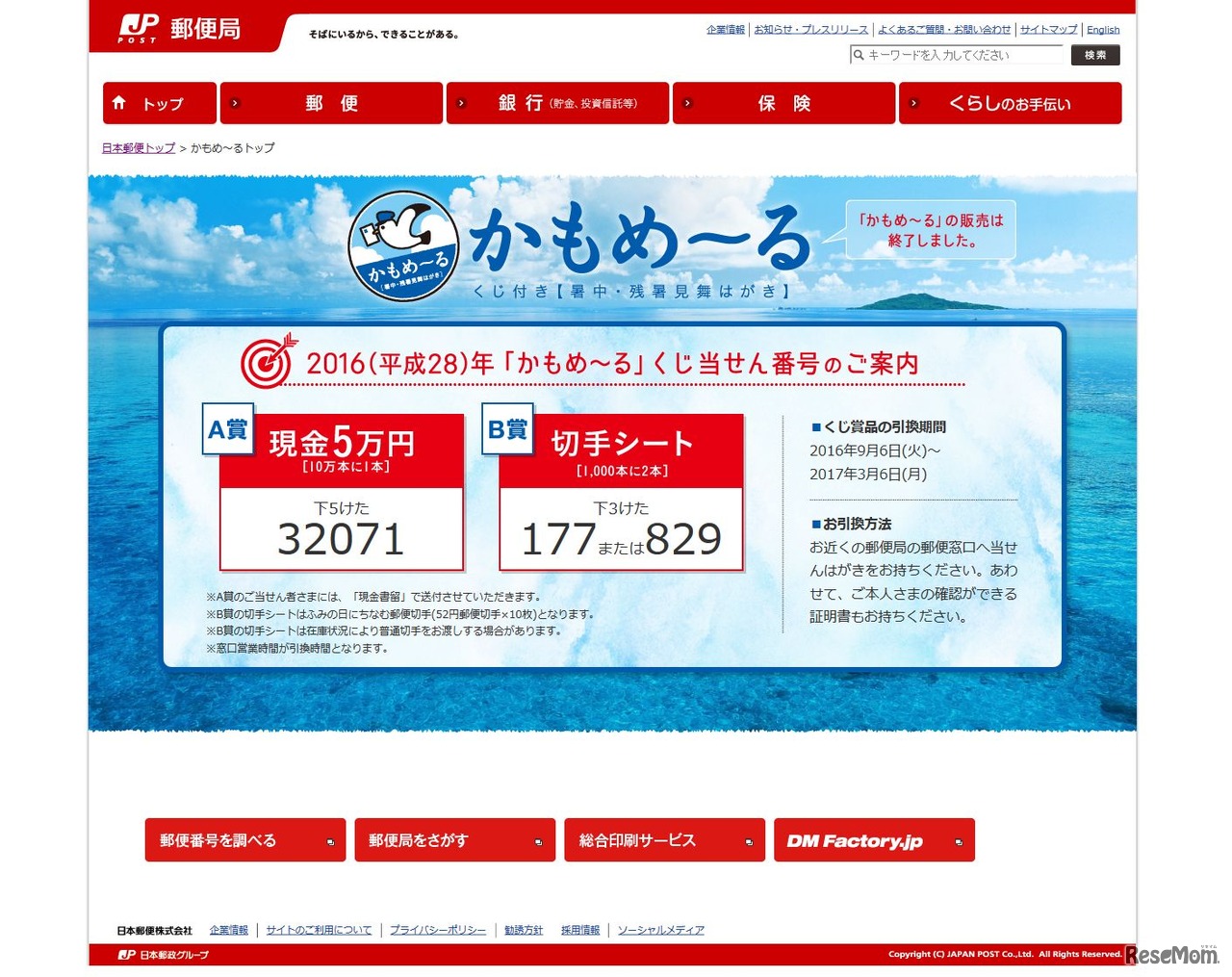Screen dimensions: 1232x977
Task: Click the dartboard target icon beside the announcement heading
Action: (267, 363)
